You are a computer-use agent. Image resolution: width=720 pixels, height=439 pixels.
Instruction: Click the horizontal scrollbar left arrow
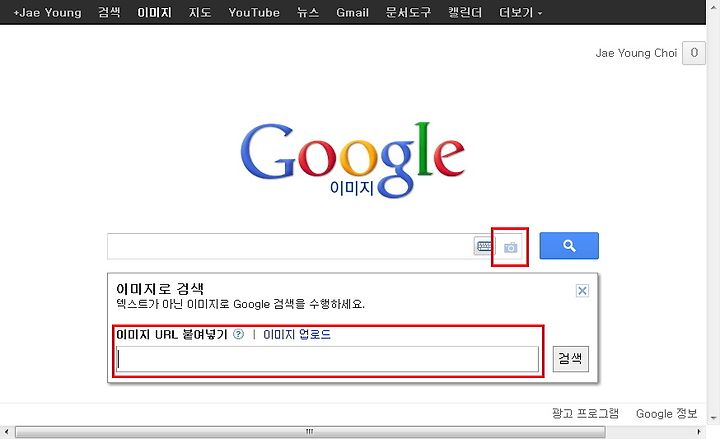6,432
